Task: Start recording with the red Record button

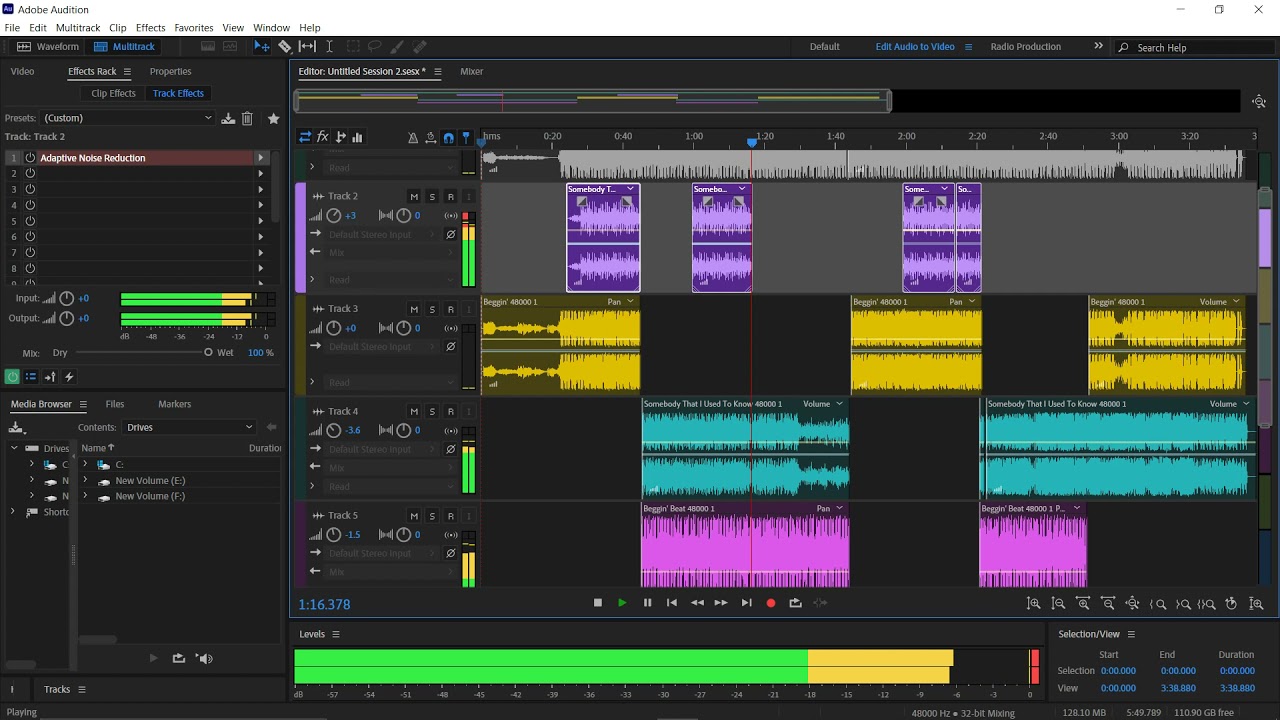Action: point(771,603)
